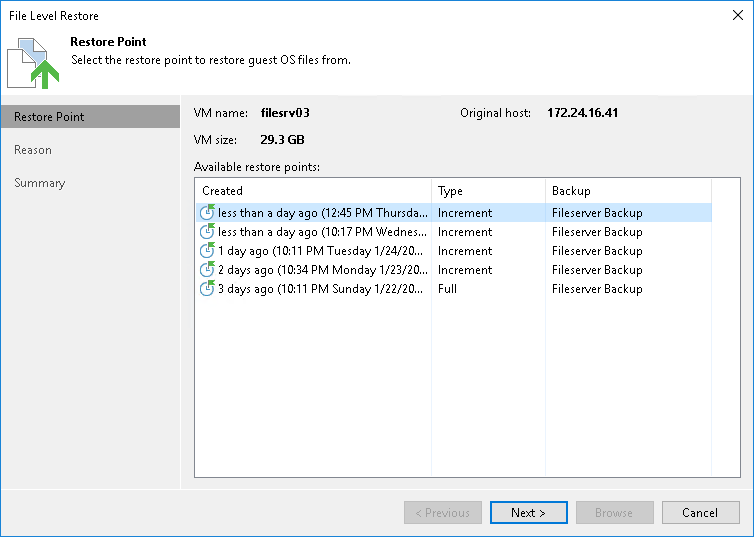
Task: Click 'Fileserver Backup' cell in Tuesday row
Action: click(x=597, y=251)
